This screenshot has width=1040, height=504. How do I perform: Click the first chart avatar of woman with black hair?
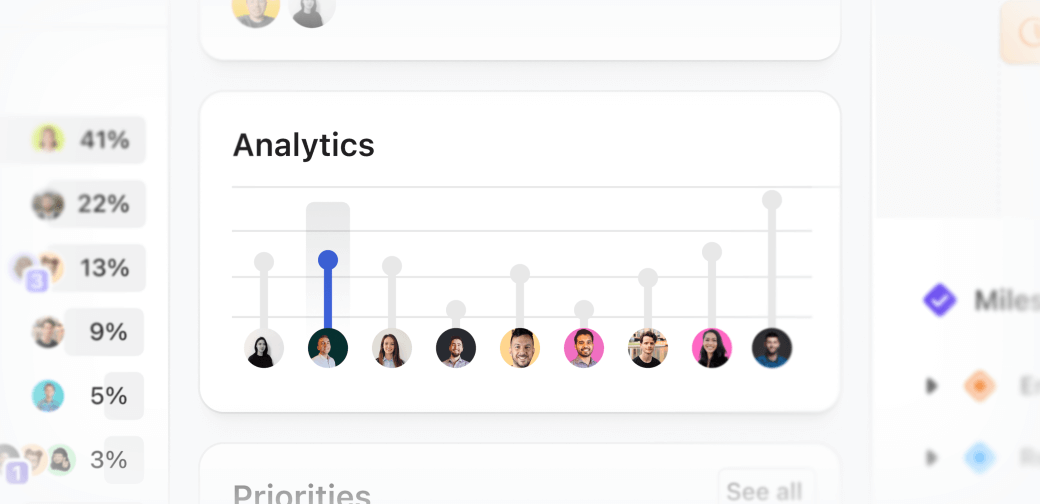pyautogui.click(x=264, y=348)
